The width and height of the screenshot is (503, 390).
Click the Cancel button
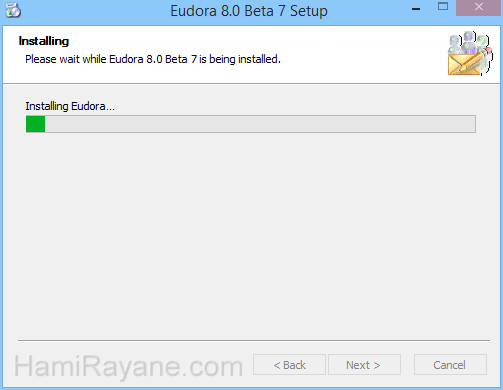450,365
